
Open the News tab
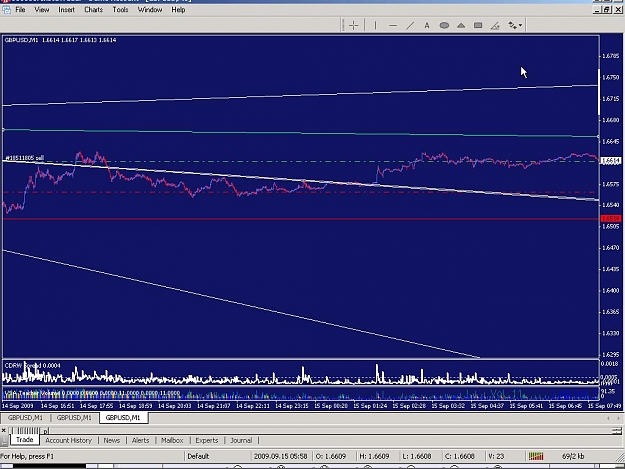pyautogui.click(x=112, y=440)
